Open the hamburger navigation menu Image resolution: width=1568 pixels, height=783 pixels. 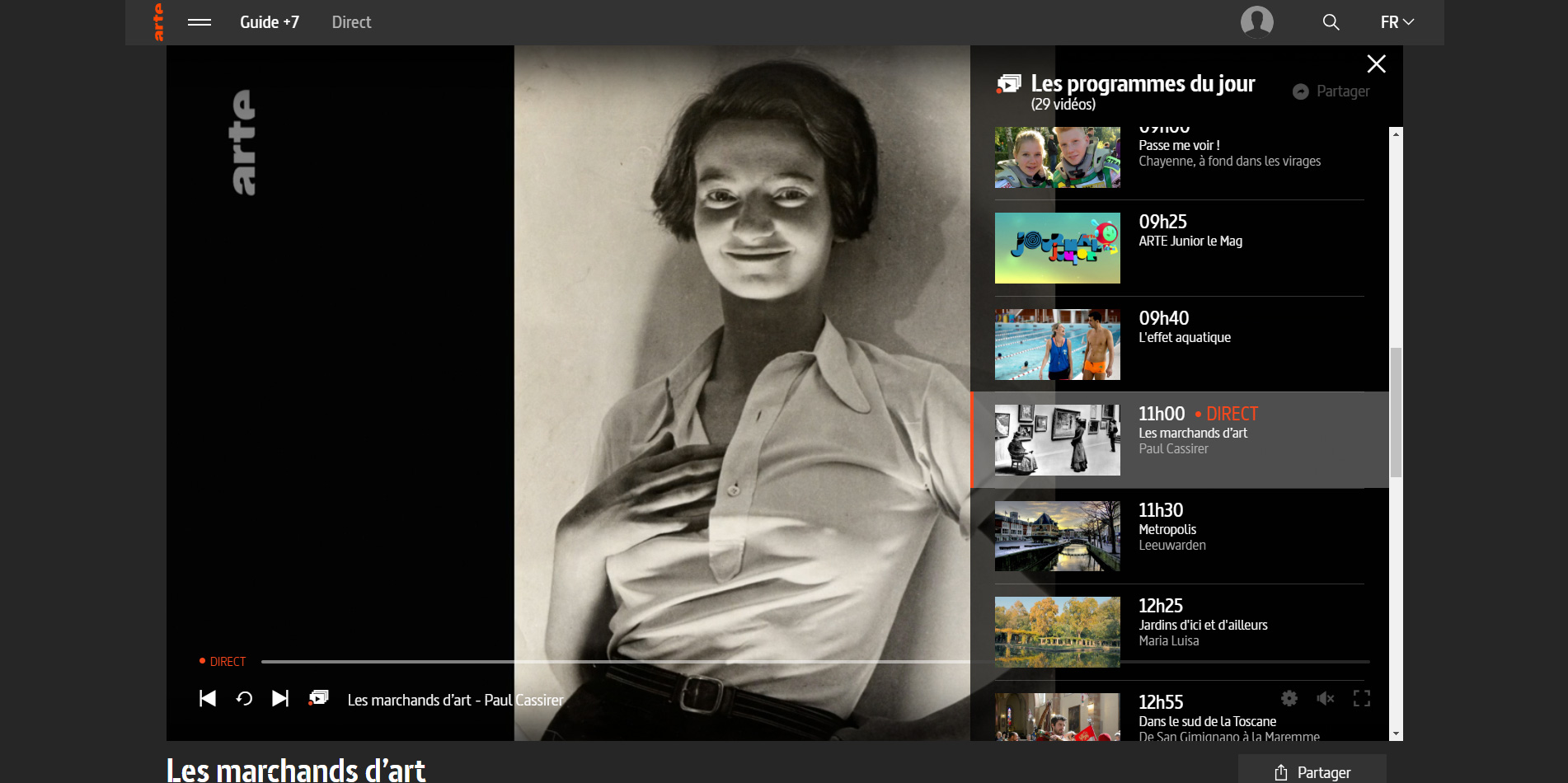click(x=200, y=22)
